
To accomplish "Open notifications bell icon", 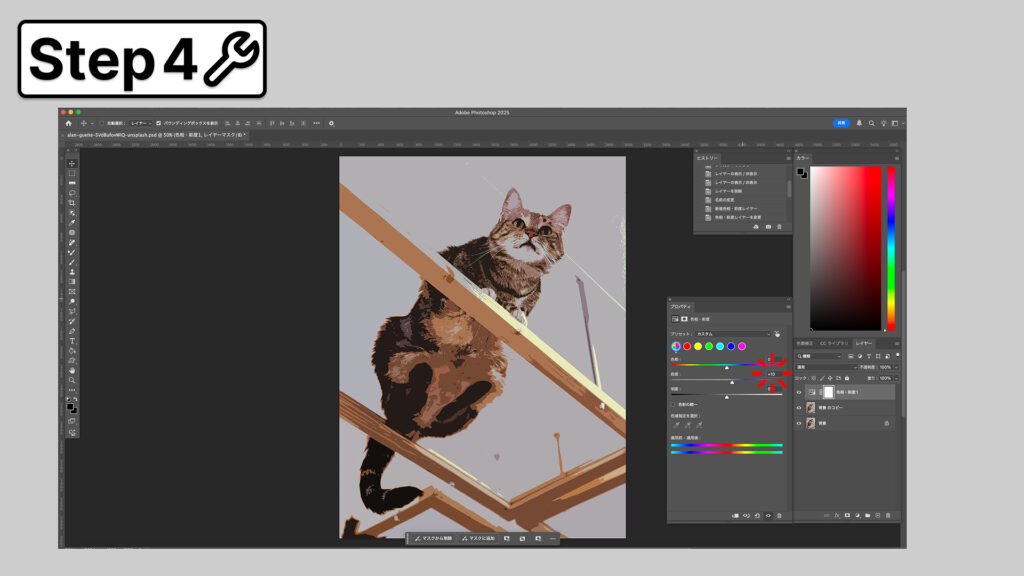I will [x=859, y=123].
